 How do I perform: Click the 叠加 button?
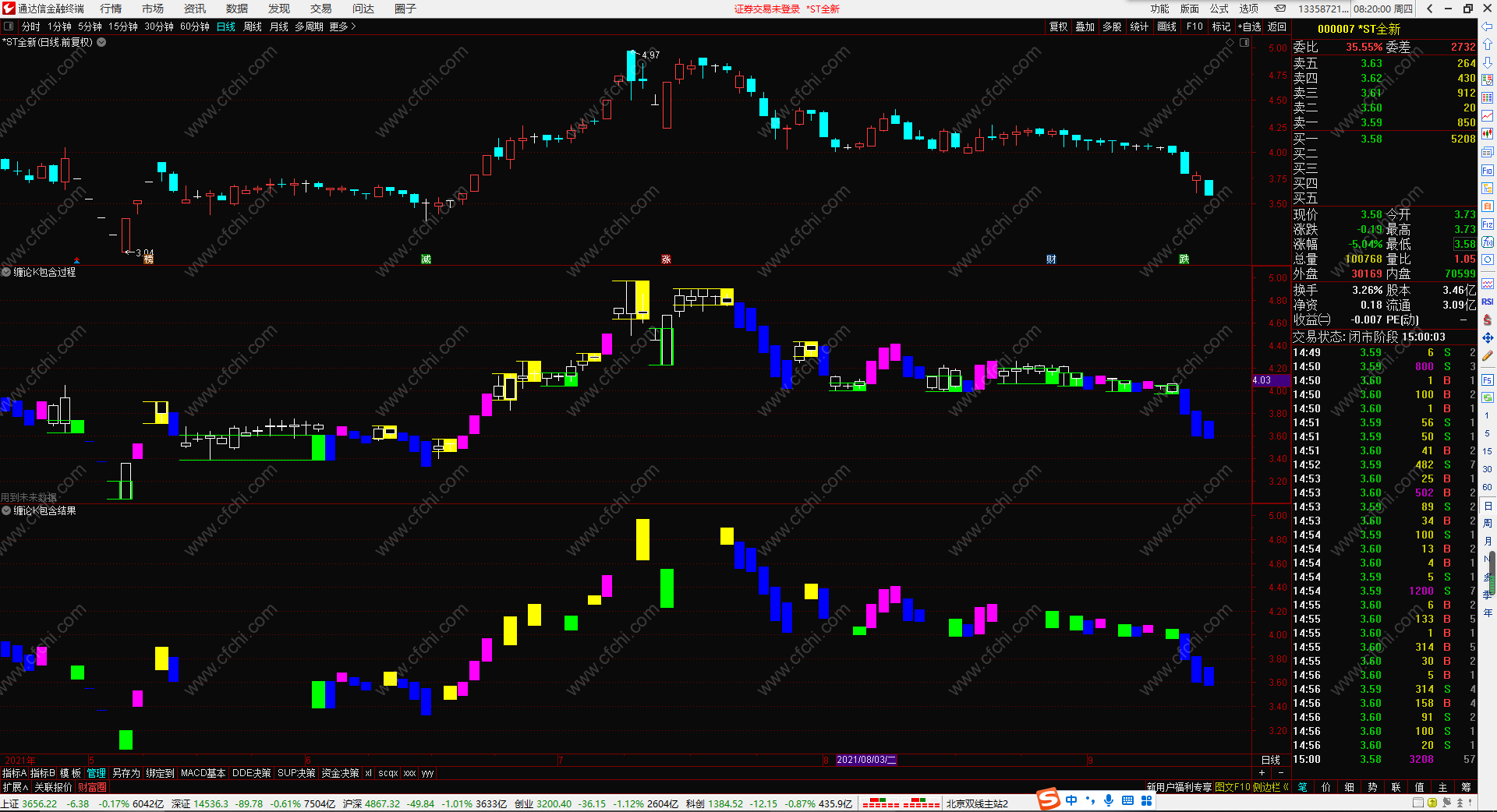pos(1085,26)
